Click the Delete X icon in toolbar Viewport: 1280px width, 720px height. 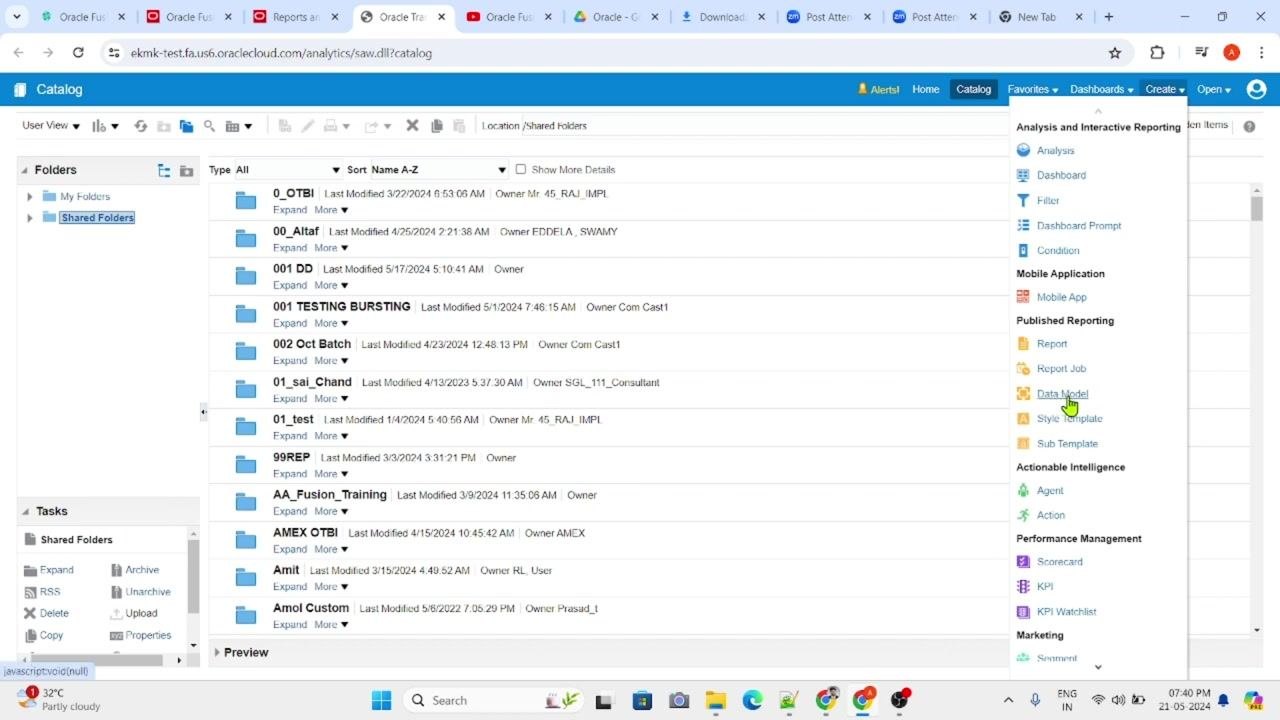[412, 126]
